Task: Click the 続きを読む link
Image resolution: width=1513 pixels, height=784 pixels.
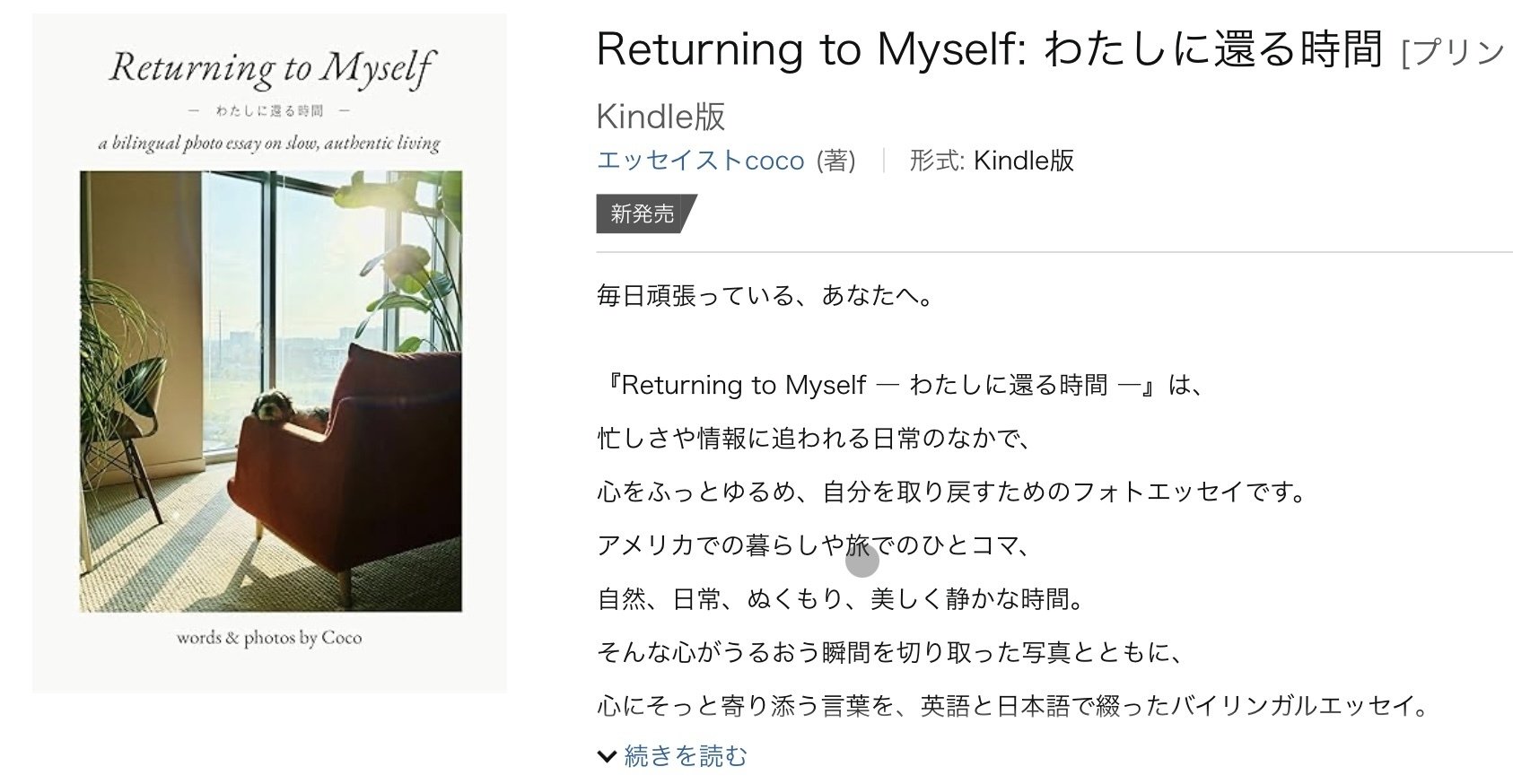Action: (685, 756)
